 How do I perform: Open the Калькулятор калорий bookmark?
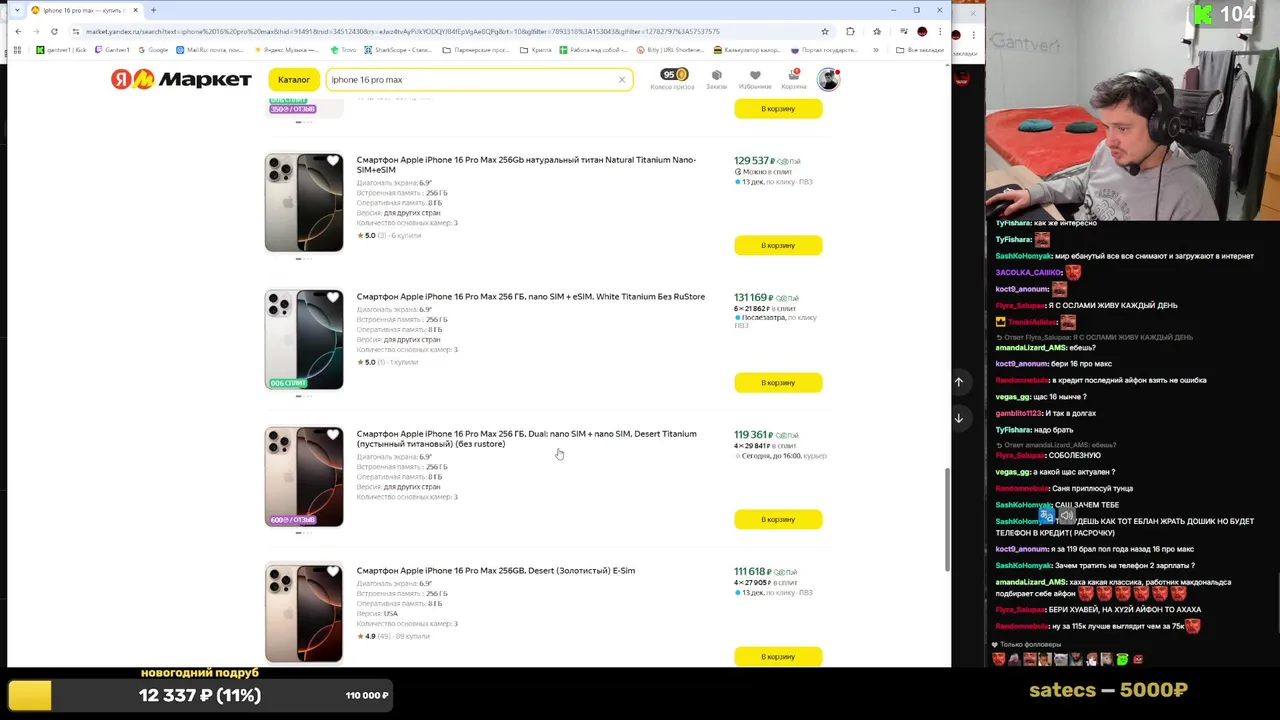click(x=746, y=50)
